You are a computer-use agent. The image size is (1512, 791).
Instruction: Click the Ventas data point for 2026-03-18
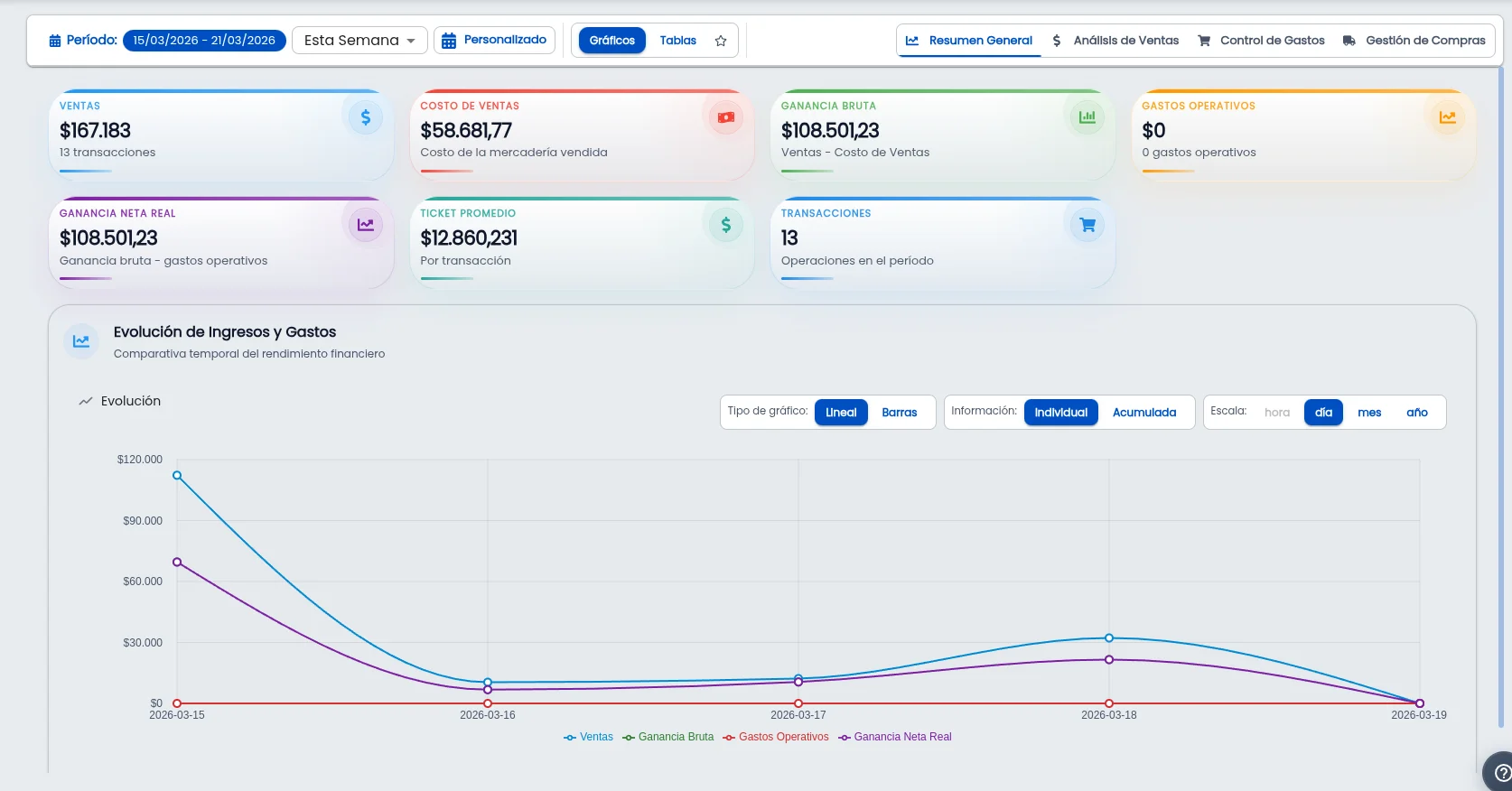click(1109, 638)
